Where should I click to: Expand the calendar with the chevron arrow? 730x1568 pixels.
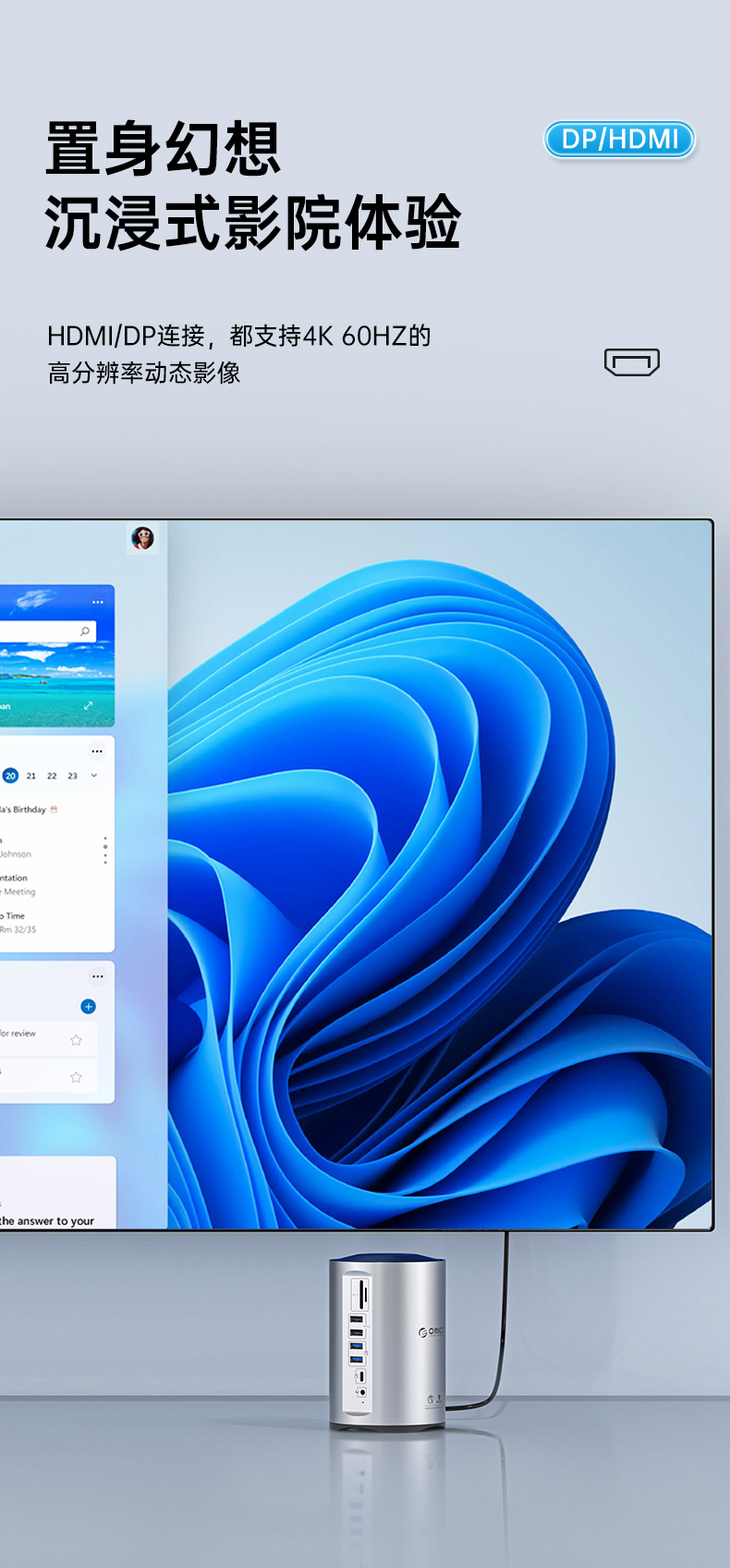(94, 776)
